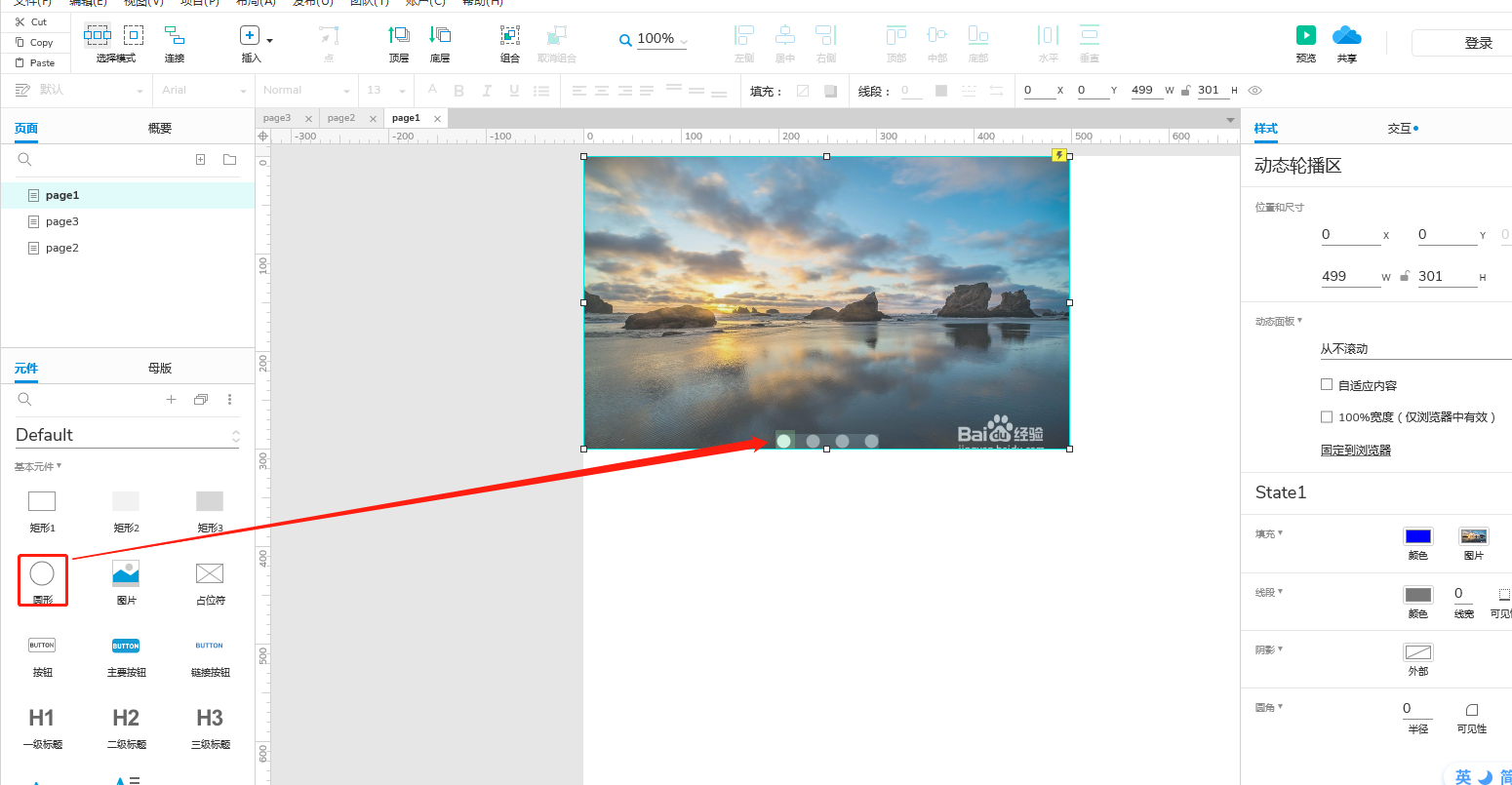This screenshot has height=785, width=1512.
Task: Bring widget to front with 顶层
Action: 399,44
